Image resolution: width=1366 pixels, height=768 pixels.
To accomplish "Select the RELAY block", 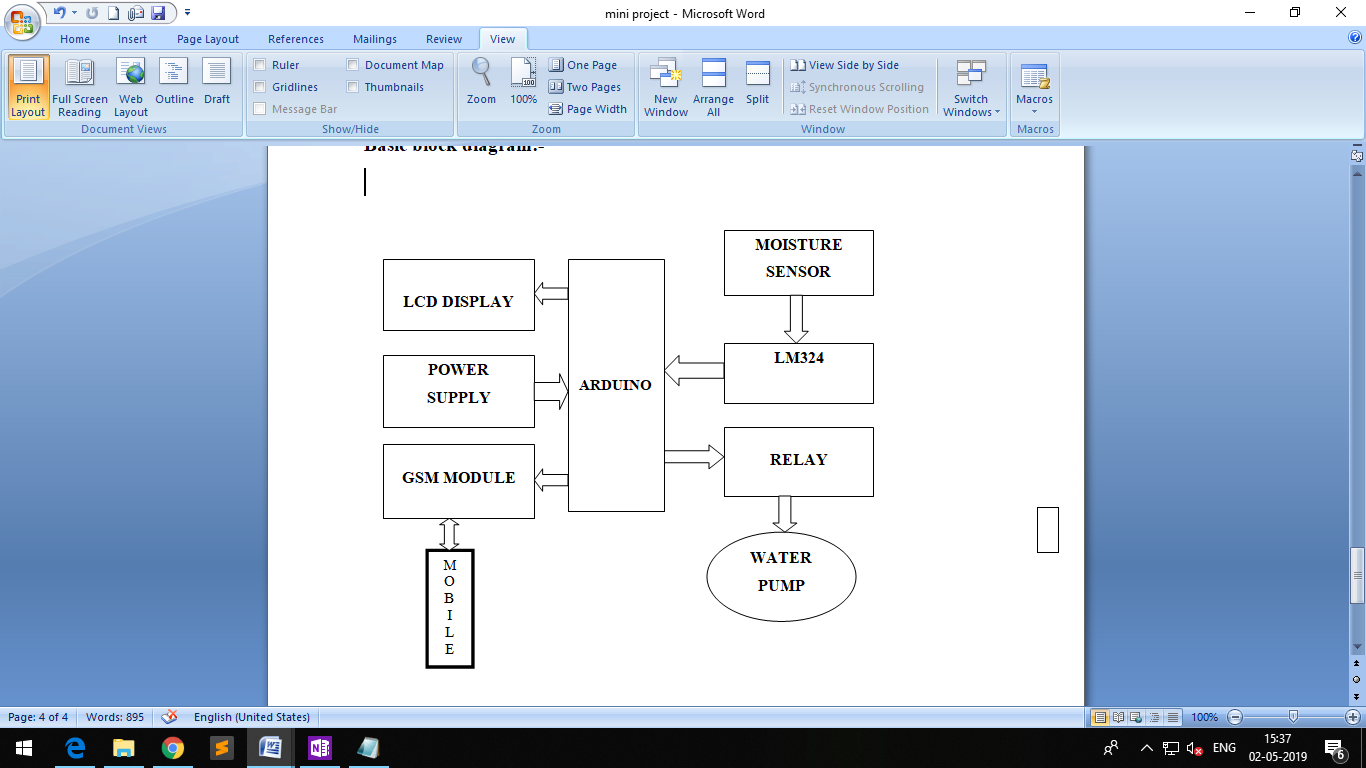I will click(x=798, y=461).
